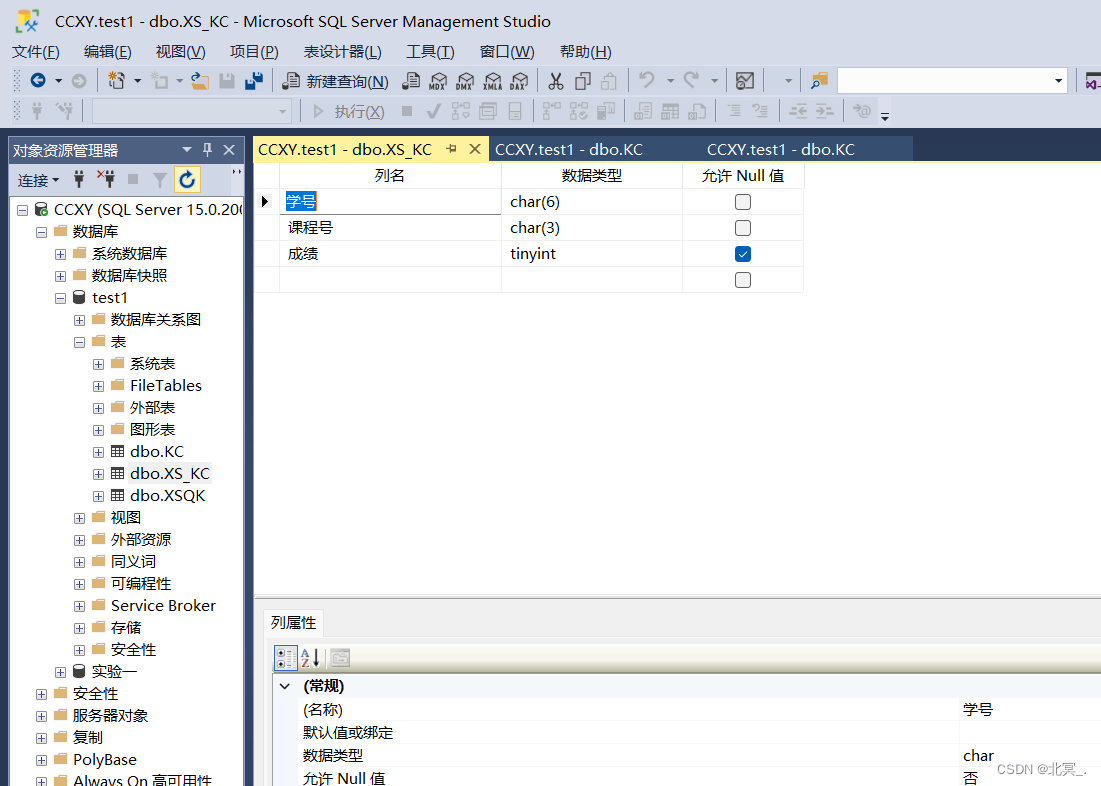Enable Allow Null for the 课程号 column

pyautogui.click(x=742, y=227)
